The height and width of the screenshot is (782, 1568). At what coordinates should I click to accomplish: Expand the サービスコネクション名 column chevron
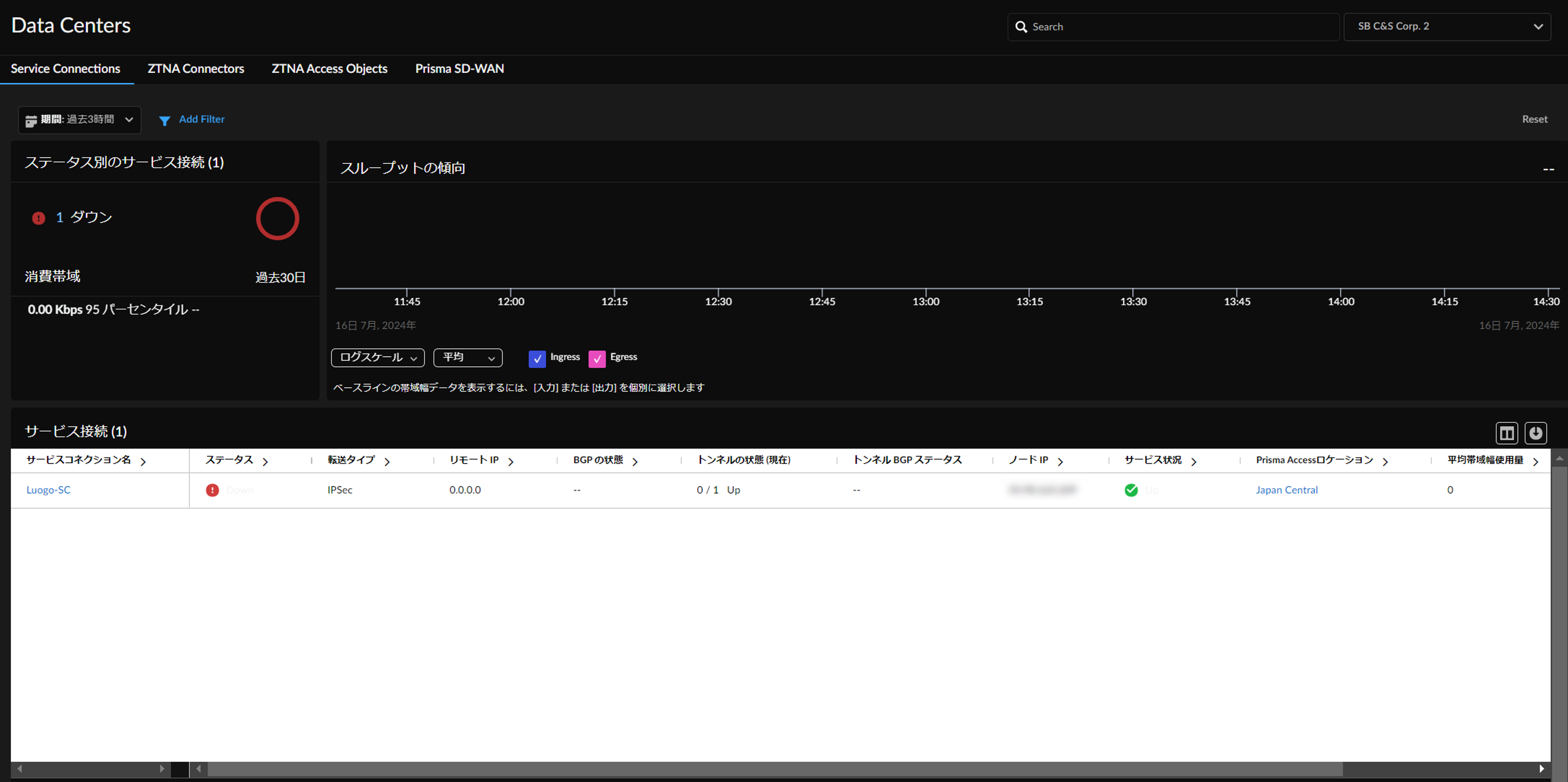pos(143,462)
